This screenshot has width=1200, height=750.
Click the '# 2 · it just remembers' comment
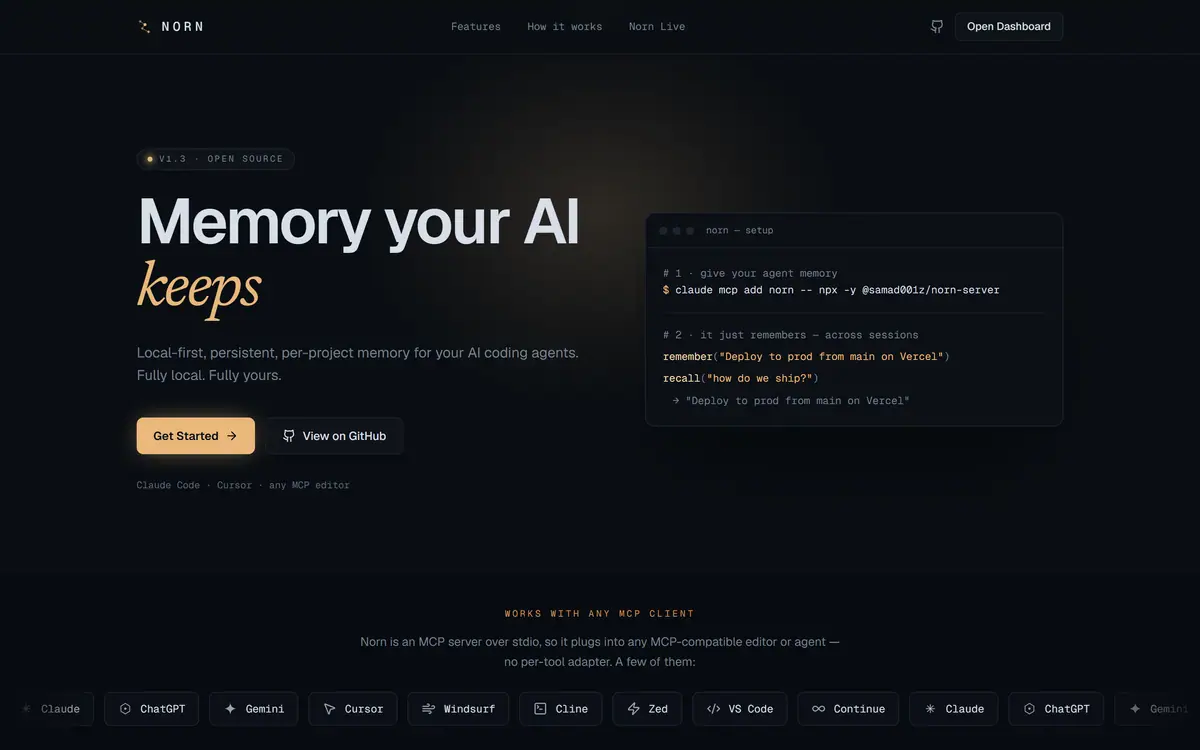[x=790, y=335]
